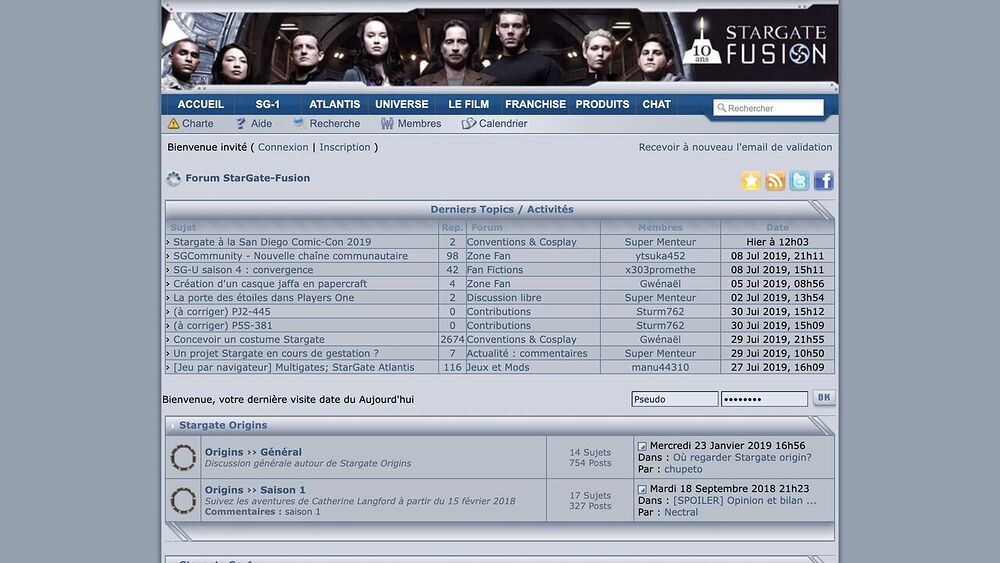Click the forum home icon beside Forum StarGate-Fusion
Screen dimensions: 1000x563
pyautogui.click(x=174, y=179)
